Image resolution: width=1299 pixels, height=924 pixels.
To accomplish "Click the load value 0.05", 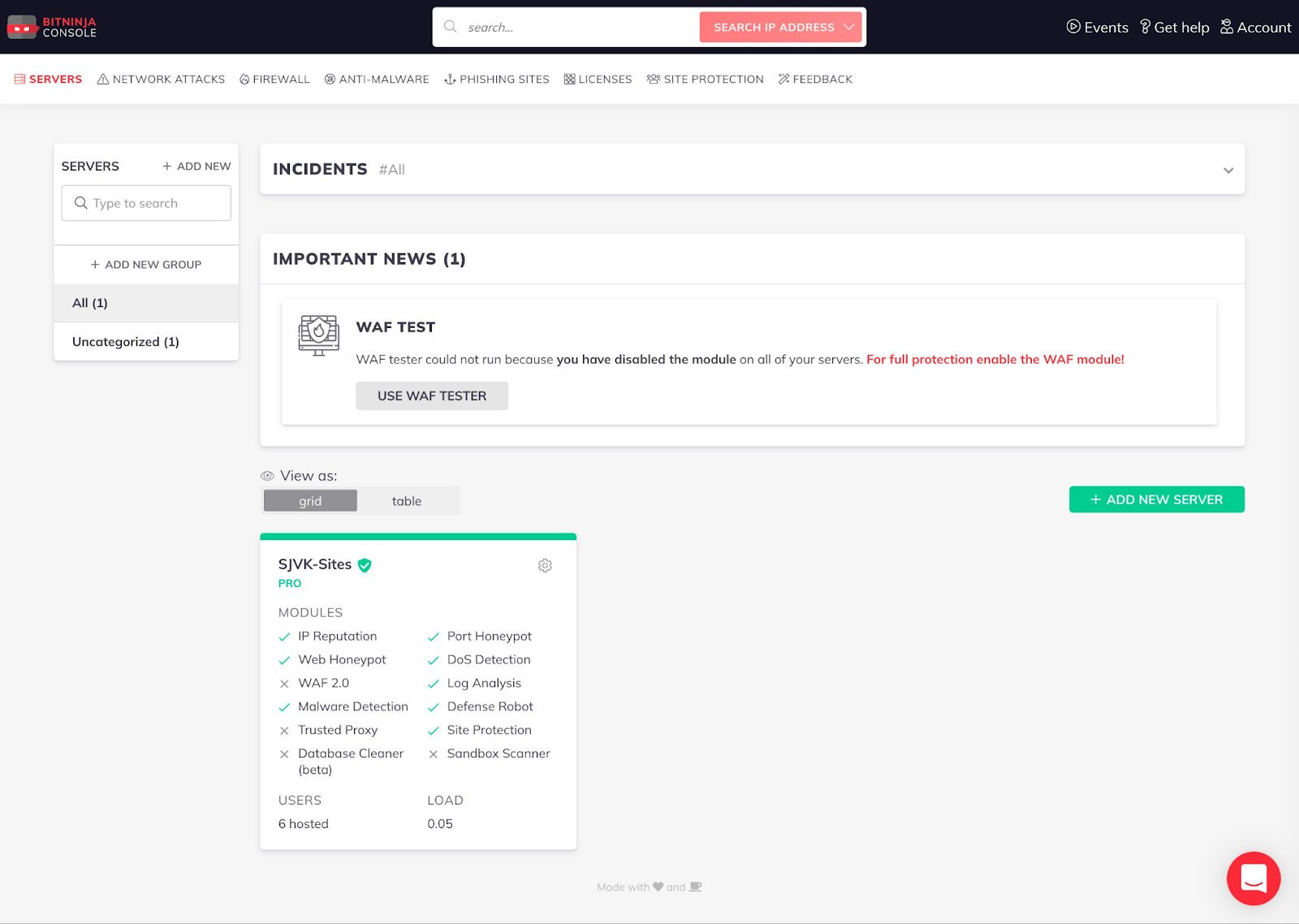I will pos(440,823).
